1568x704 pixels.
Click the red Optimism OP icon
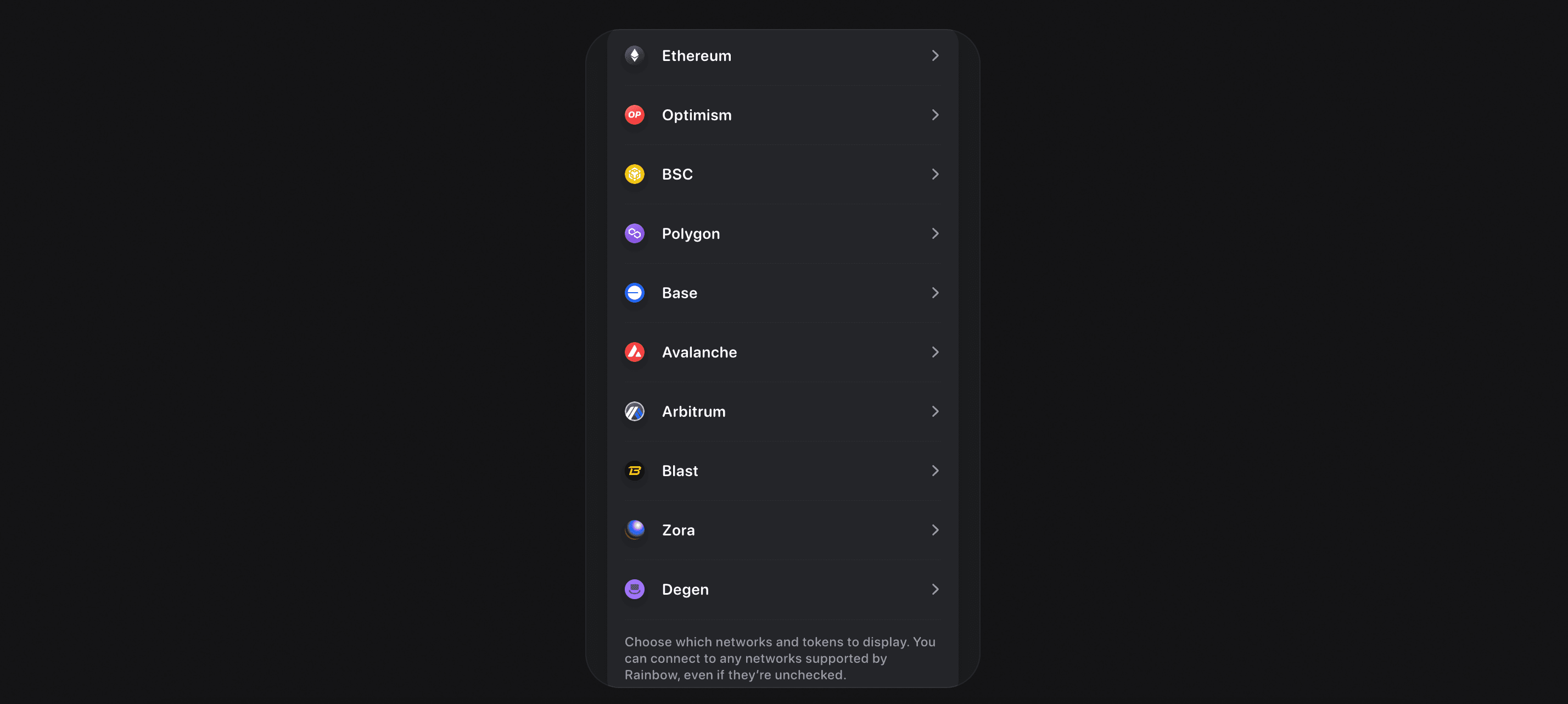click(634, 114)
